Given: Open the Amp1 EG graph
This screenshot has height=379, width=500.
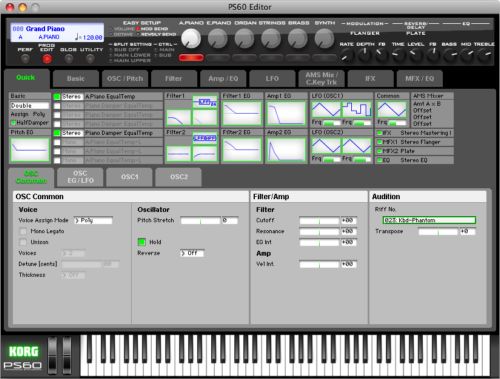Looking at the screenshot, I should point(286,113).
